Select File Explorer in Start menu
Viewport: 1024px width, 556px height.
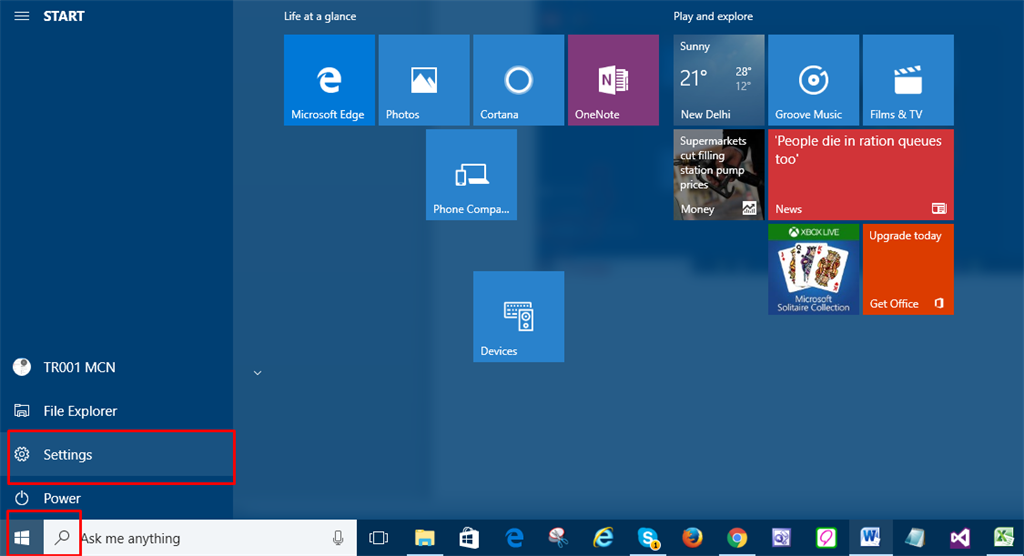80,411
